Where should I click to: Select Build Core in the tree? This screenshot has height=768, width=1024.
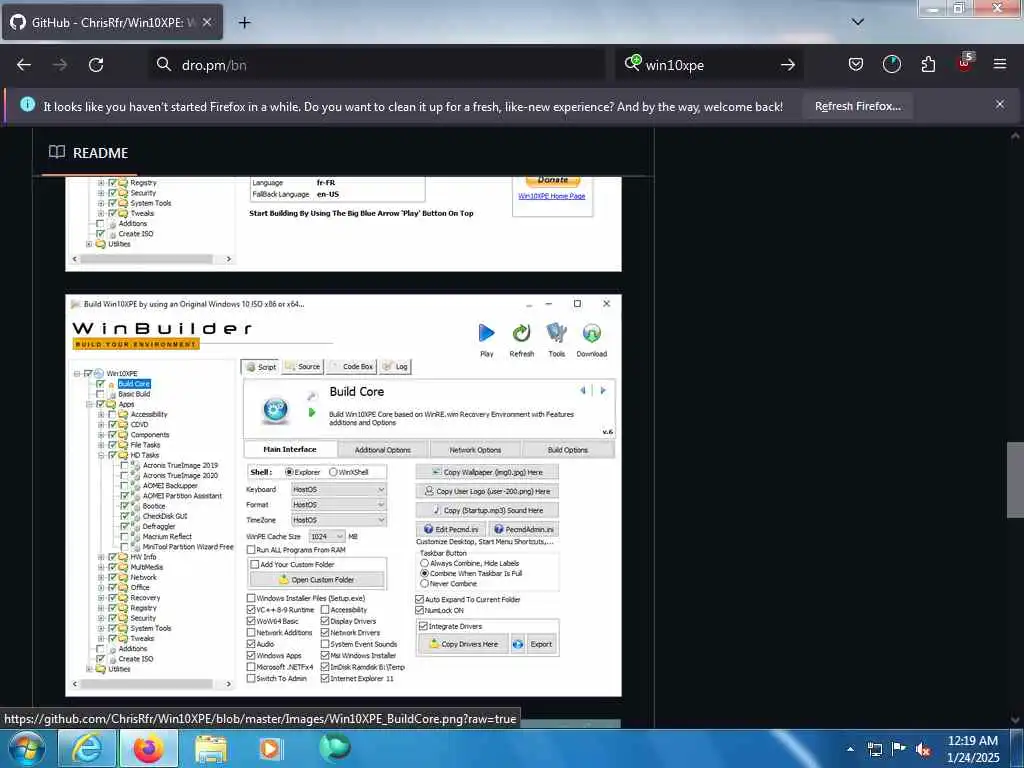(134, 384)
